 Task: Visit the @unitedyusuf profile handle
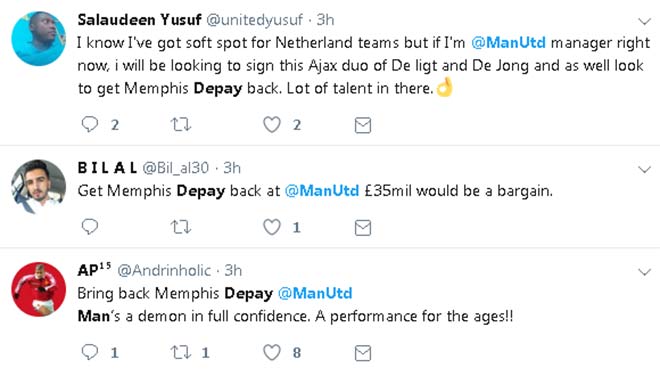(x=254, y=19)
